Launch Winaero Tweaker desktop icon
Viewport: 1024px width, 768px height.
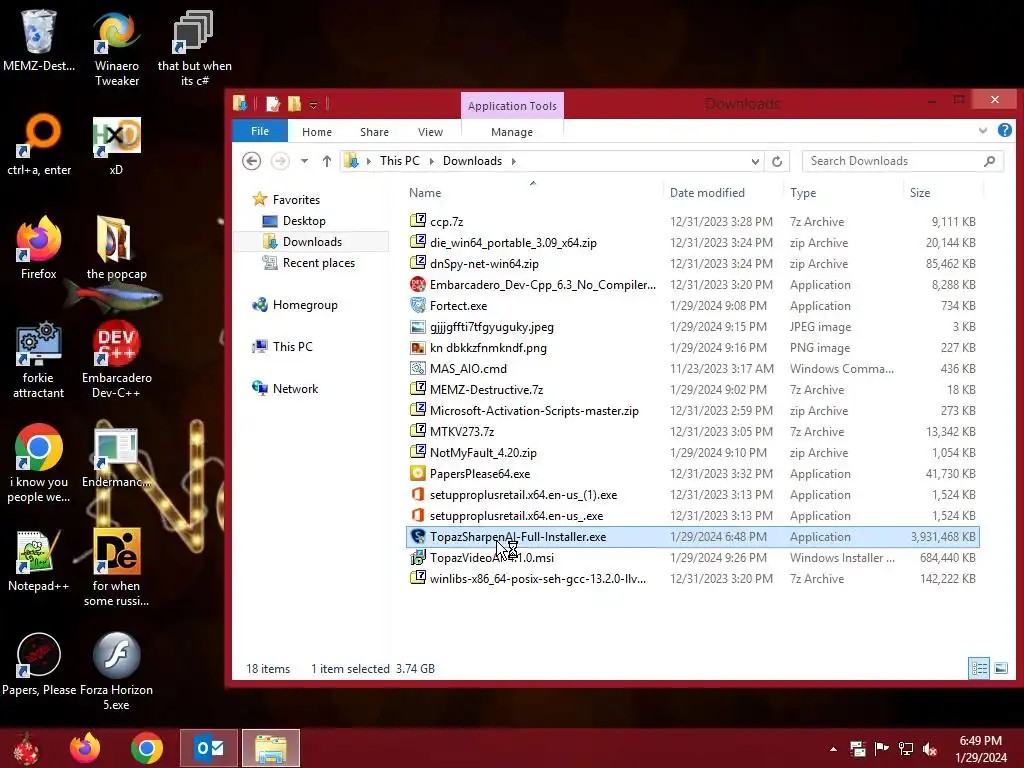click(117, 48)
